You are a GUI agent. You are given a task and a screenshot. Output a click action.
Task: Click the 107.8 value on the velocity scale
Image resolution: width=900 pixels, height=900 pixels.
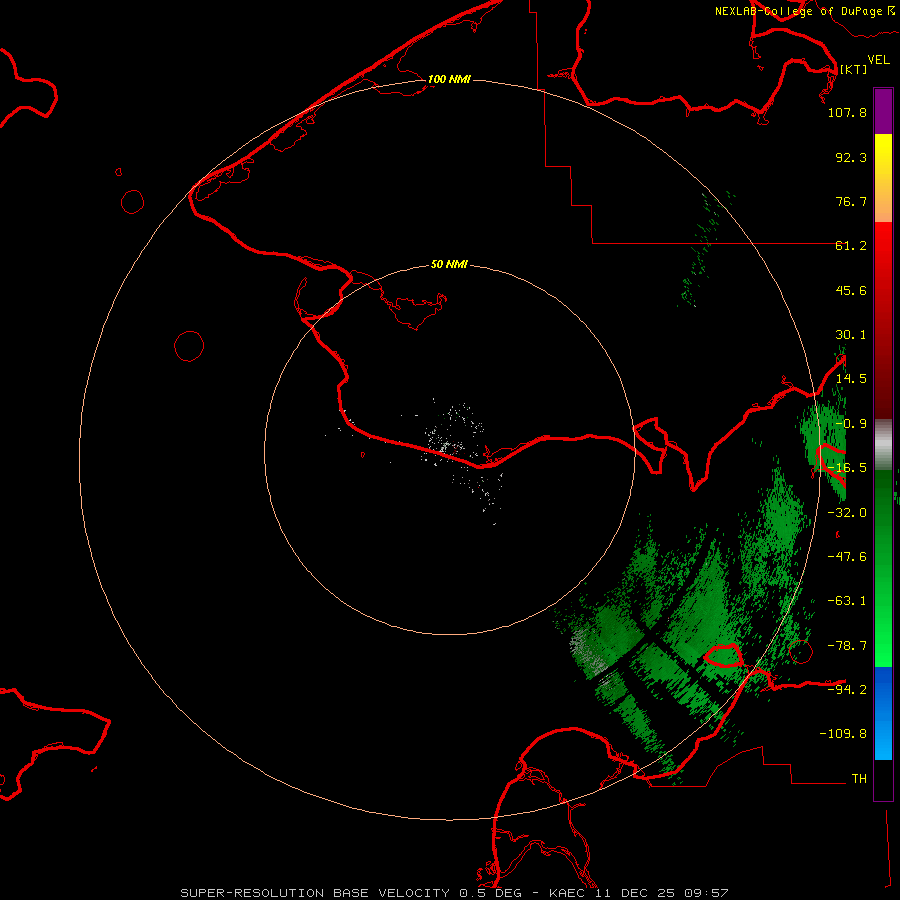(847, 112)
